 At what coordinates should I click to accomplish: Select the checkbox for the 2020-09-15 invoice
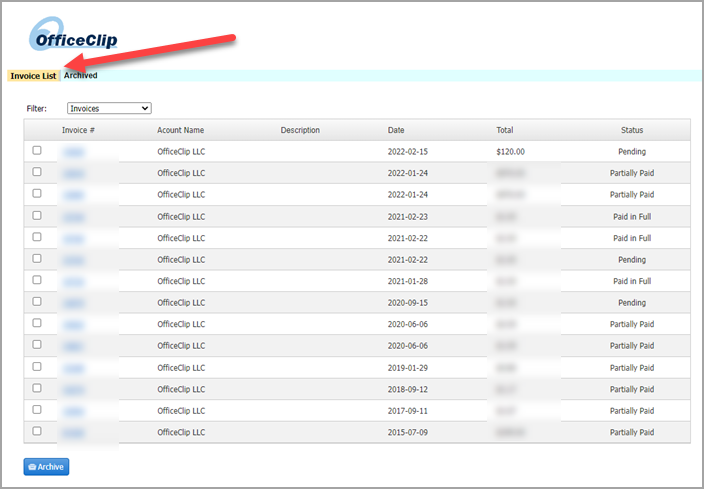37,302
